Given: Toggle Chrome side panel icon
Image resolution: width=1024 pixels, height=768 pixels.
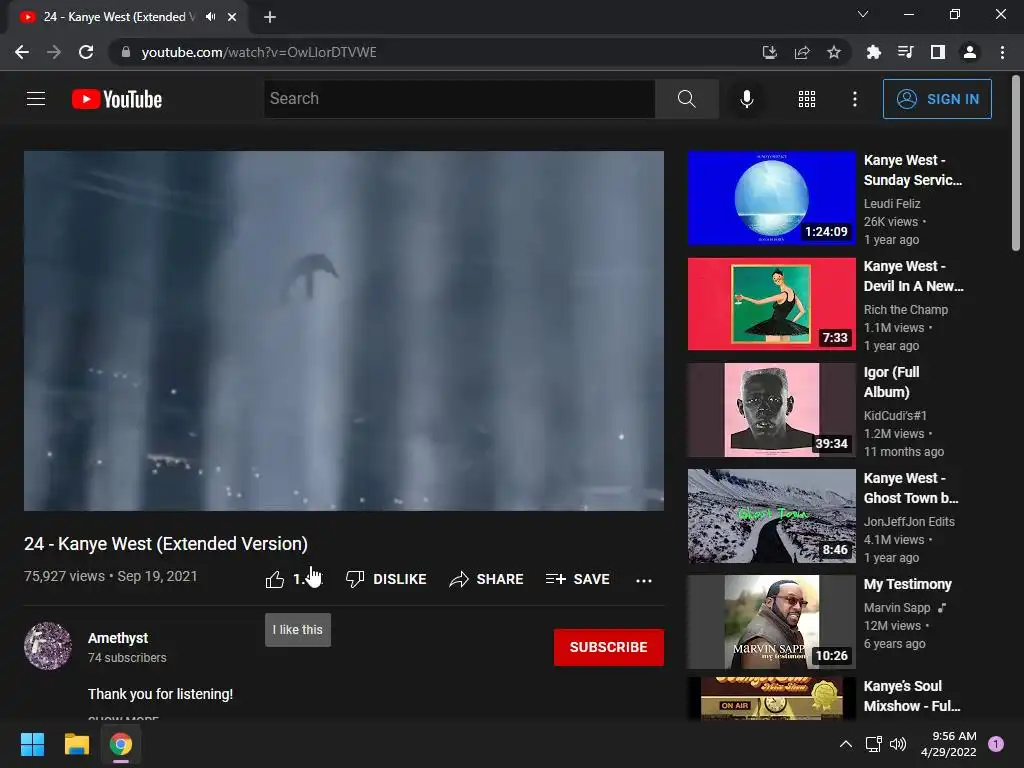Looking at the screenshot, I should coord(938,52).
